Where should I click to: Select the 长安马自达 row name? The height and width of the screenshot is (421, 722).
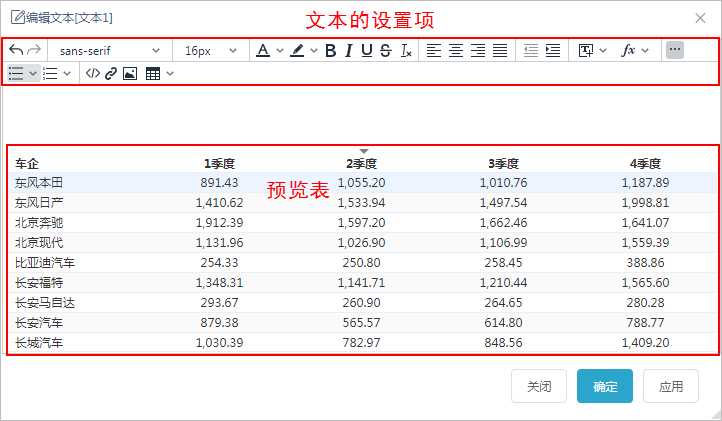[45, 303]
